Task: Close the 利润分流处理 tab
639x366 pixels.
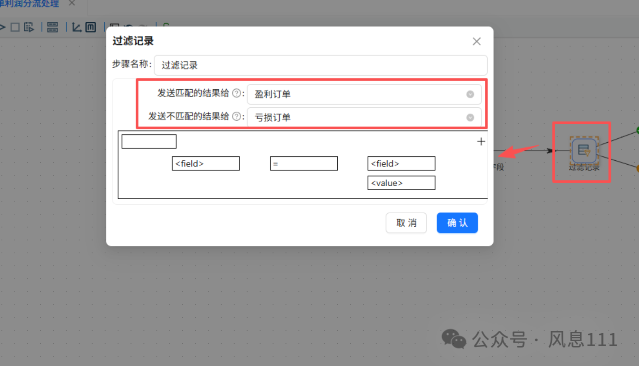Action: 72,3
